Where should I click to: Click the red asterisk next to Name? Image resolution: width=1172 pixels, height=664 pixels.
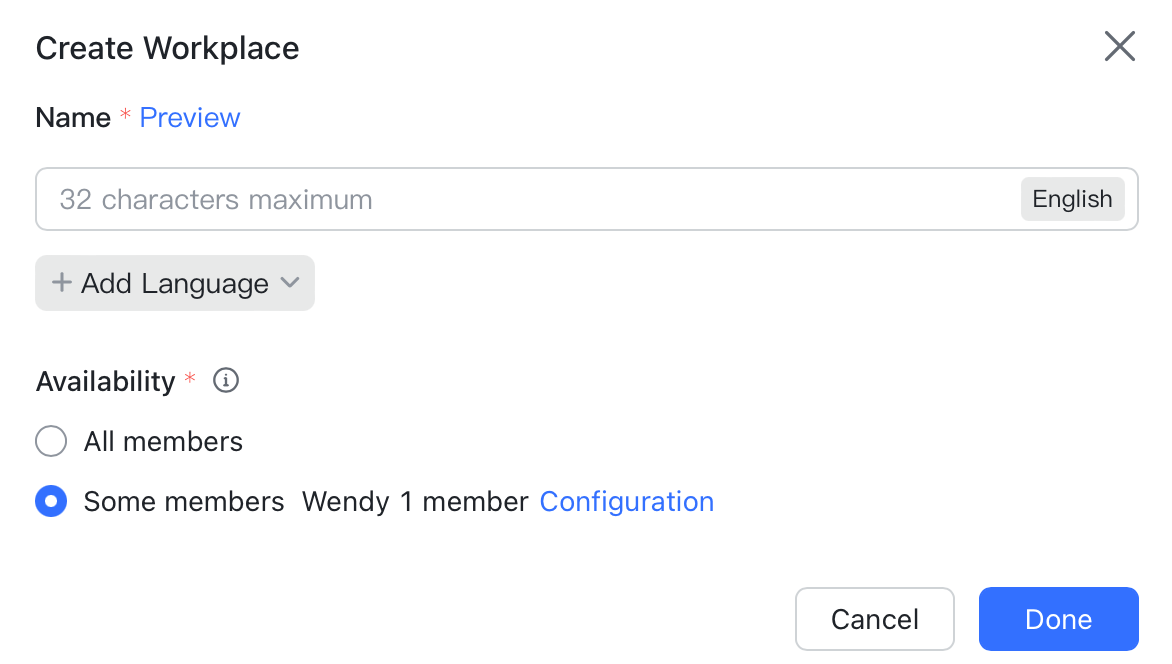(x=125, y=117)
